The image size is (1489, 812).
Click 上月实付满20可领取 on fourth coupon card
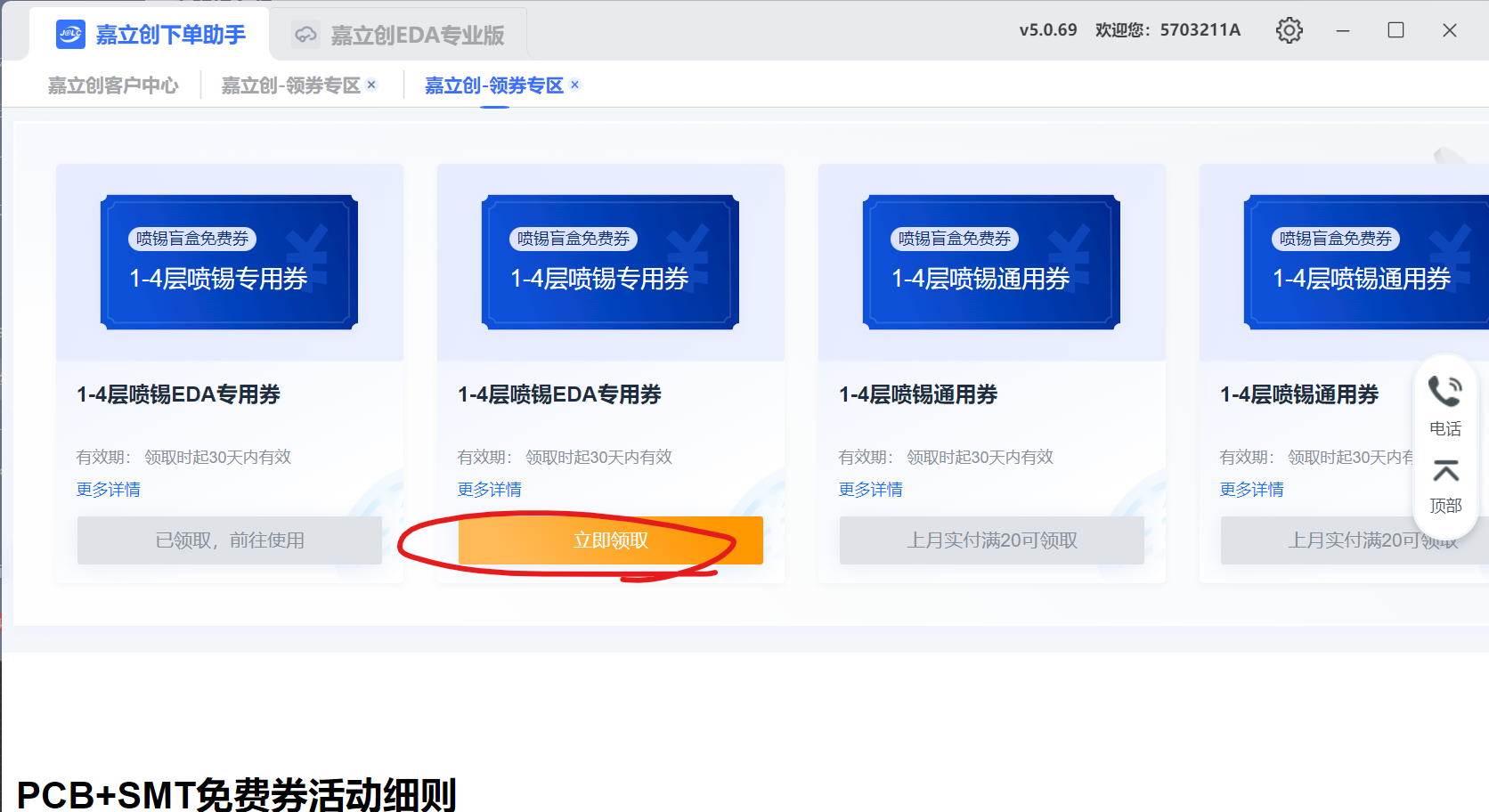click(x=1355, y=540)
